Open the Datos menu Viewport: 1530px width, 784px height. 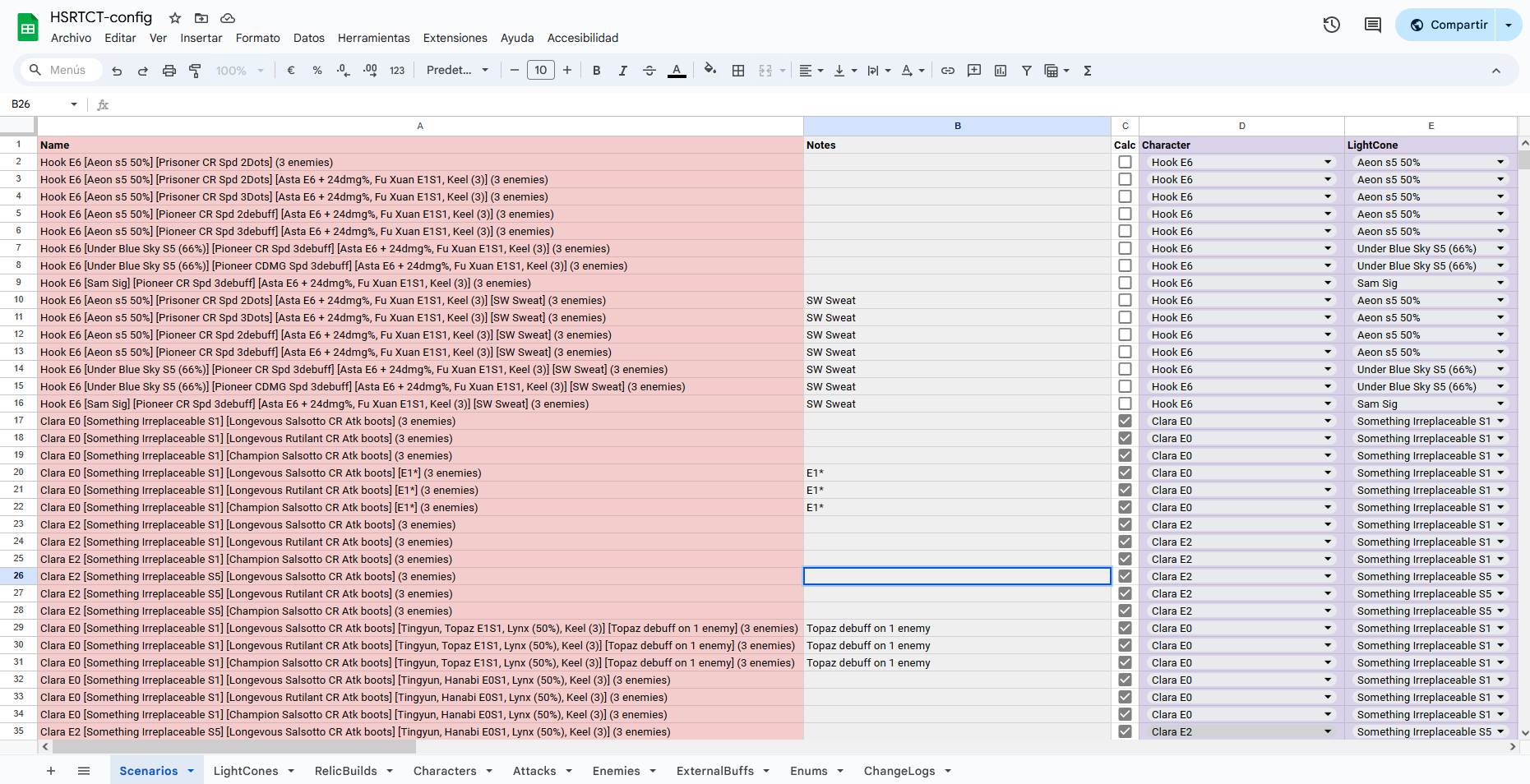click(309, 38)
